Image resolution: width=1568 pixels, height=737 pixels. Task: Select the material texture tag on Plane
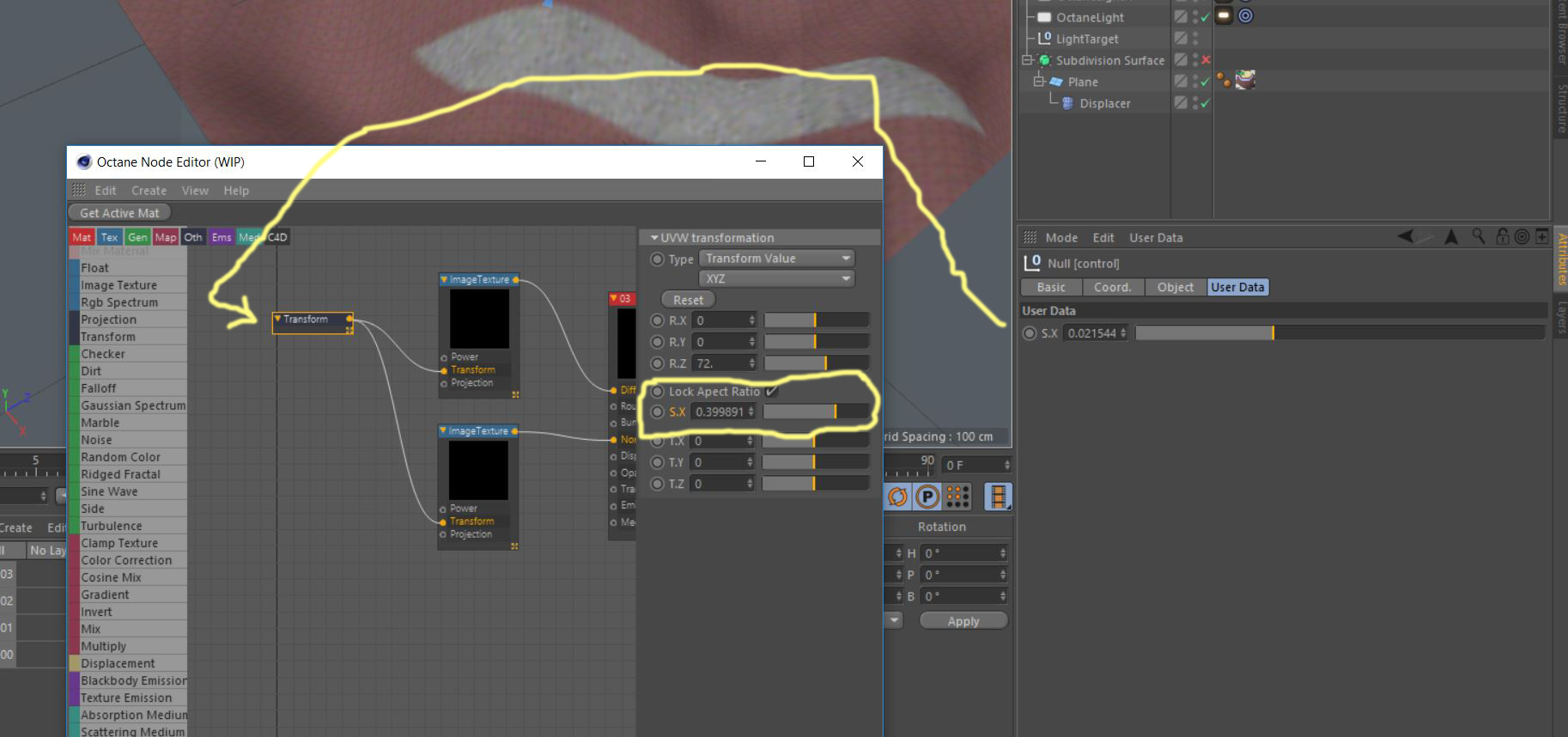pyautogui.click(x=1245, y=81)
